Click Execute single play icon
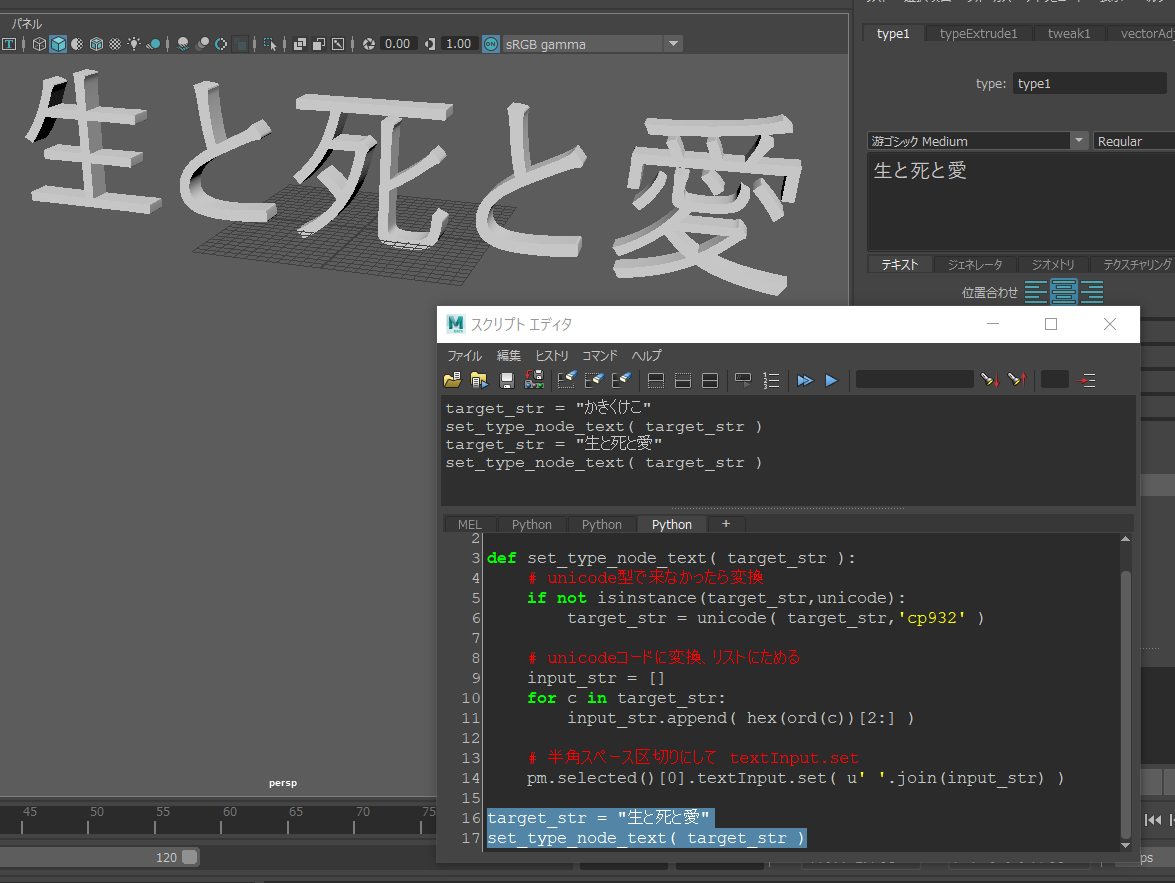The width and height of the screenshot is (1175, 883). click(x=831, y=380)
